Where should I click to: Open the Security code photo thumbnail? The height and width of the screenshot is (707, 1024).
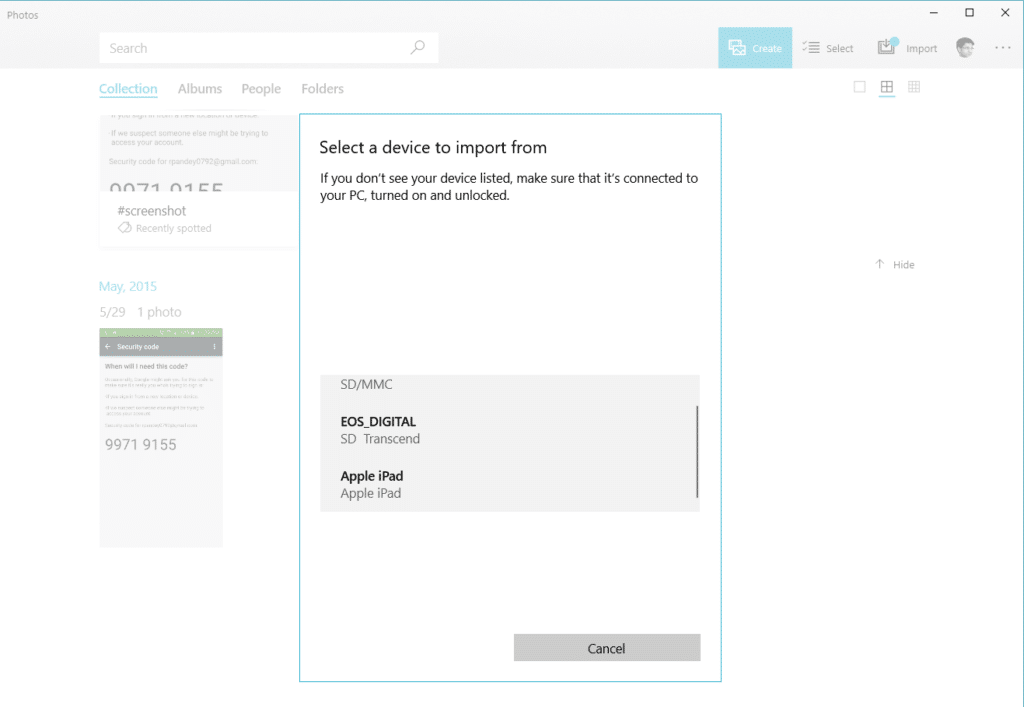161,437
